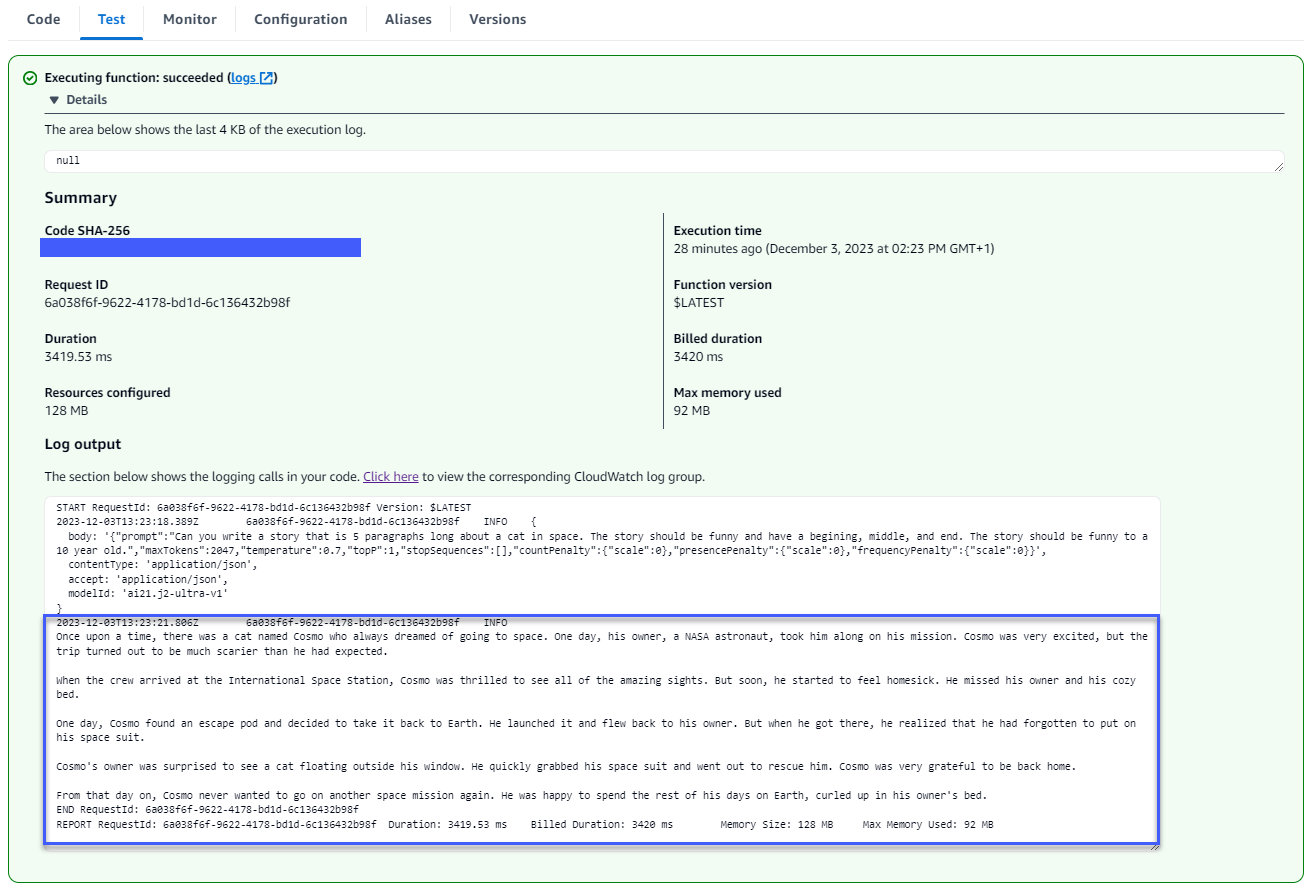Screen dimensions: 1313x892
Task: Click the Billed duration value 3420 ms
Action: point(700,357)
